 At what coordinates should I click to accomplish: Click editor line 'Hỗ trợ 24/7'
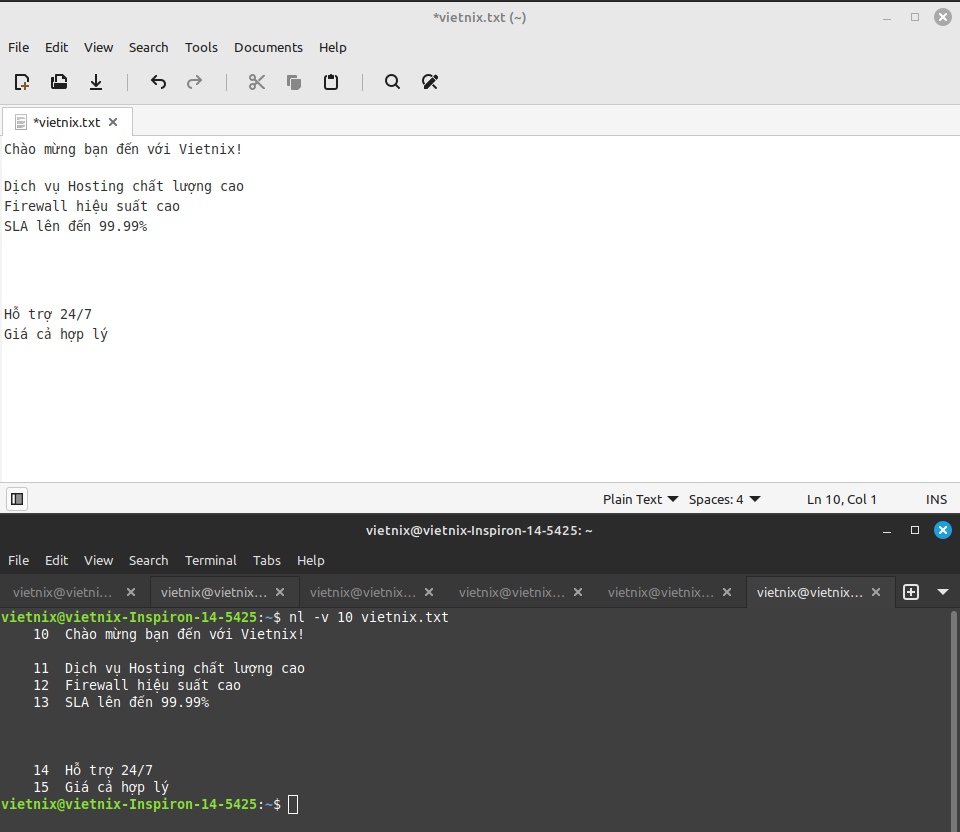point(48,314)
